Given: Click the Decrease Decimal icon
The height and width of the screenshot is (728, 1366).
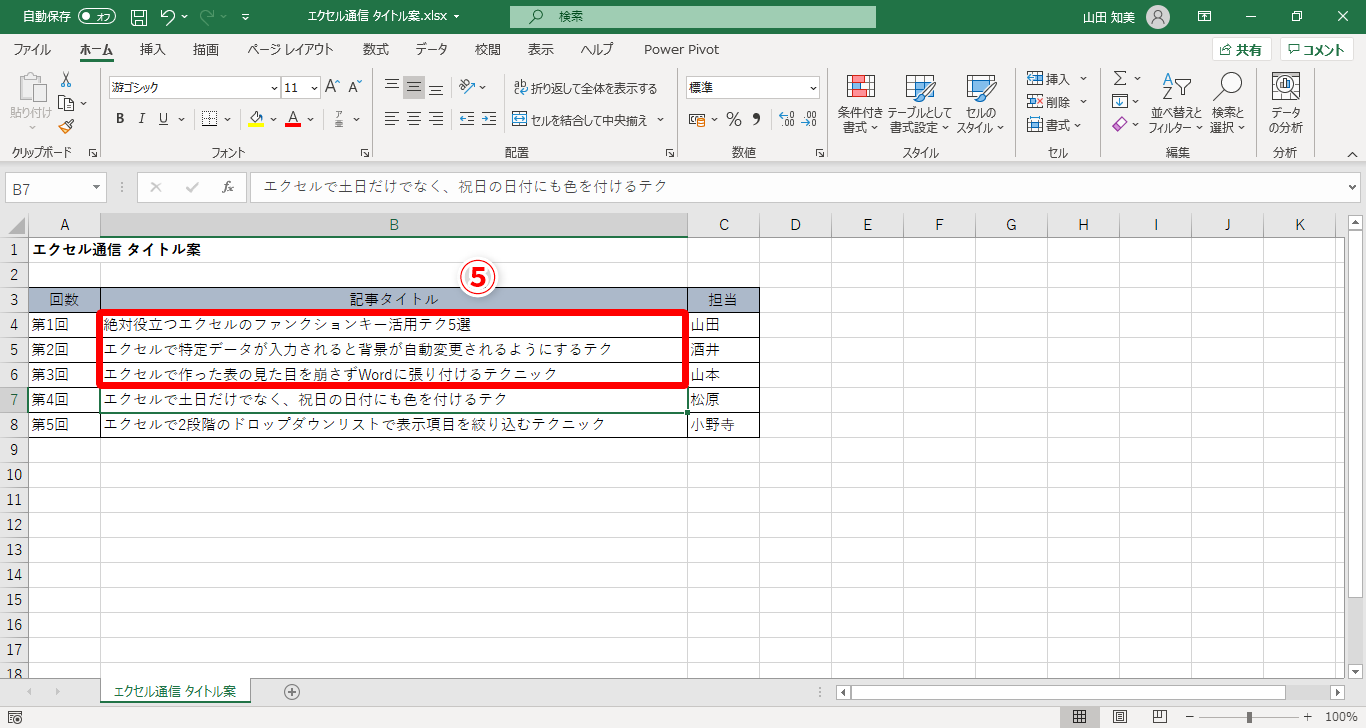Looking at the screenshot, I should pos(811,119).
